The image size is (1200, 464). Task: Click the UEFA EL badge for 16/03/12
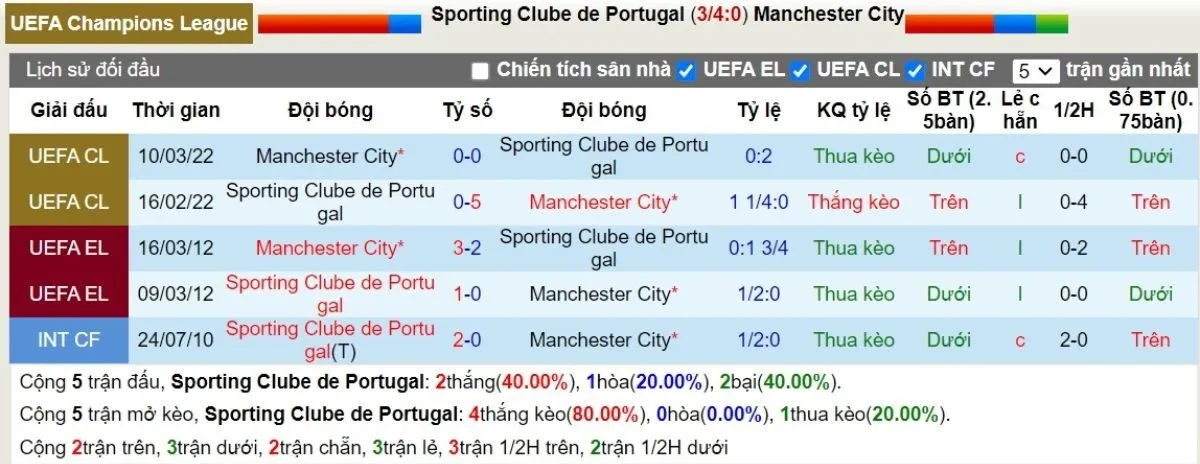[69, 248]
